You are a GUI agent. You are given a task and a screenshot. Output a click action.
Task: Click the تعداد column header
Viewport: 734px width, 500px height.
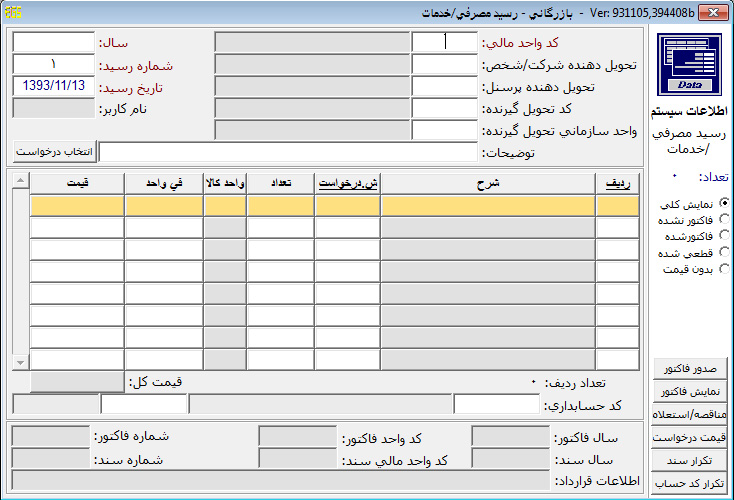tap(280, 183)
